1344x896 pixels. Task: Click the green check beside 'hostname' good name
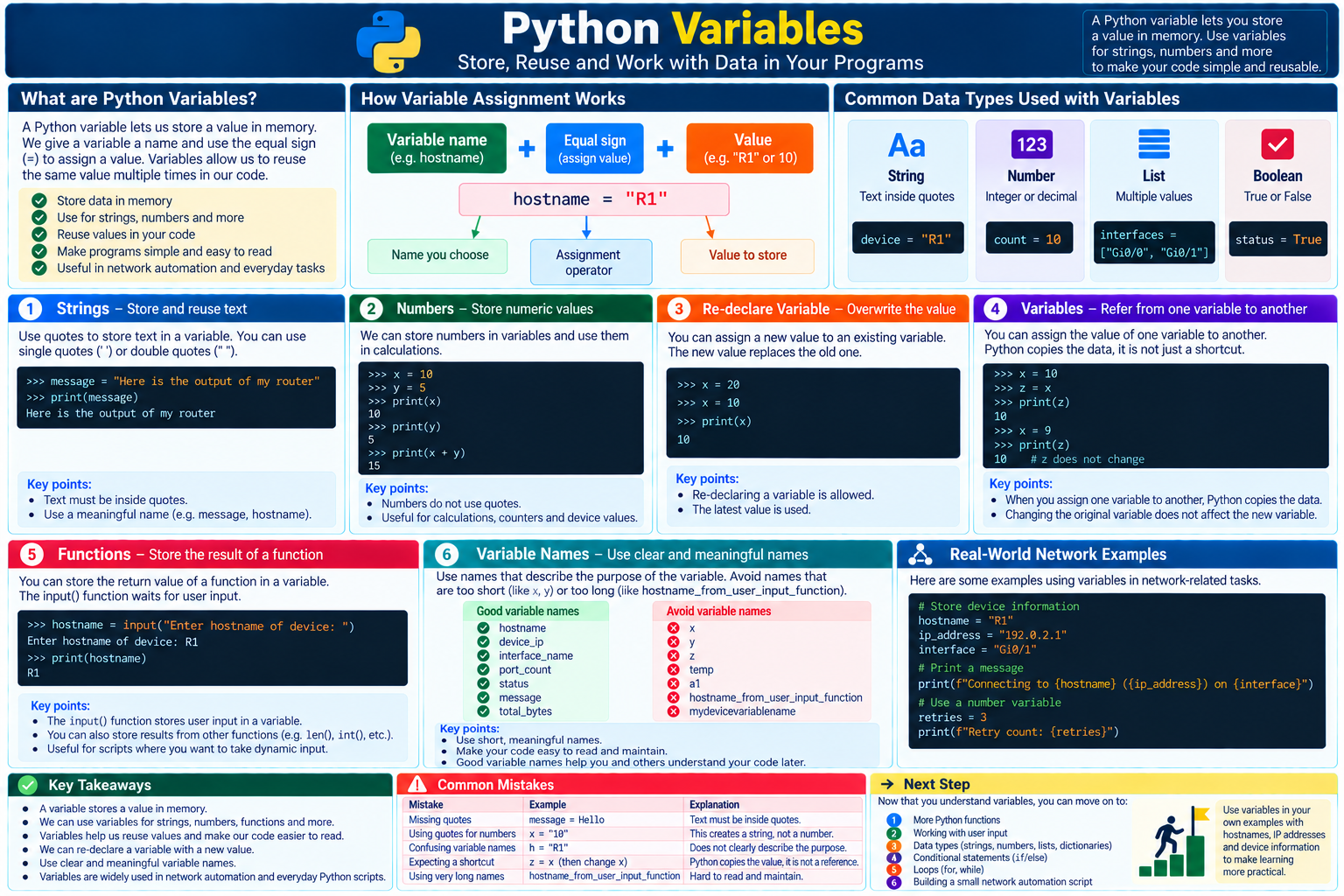coord(483,628)
